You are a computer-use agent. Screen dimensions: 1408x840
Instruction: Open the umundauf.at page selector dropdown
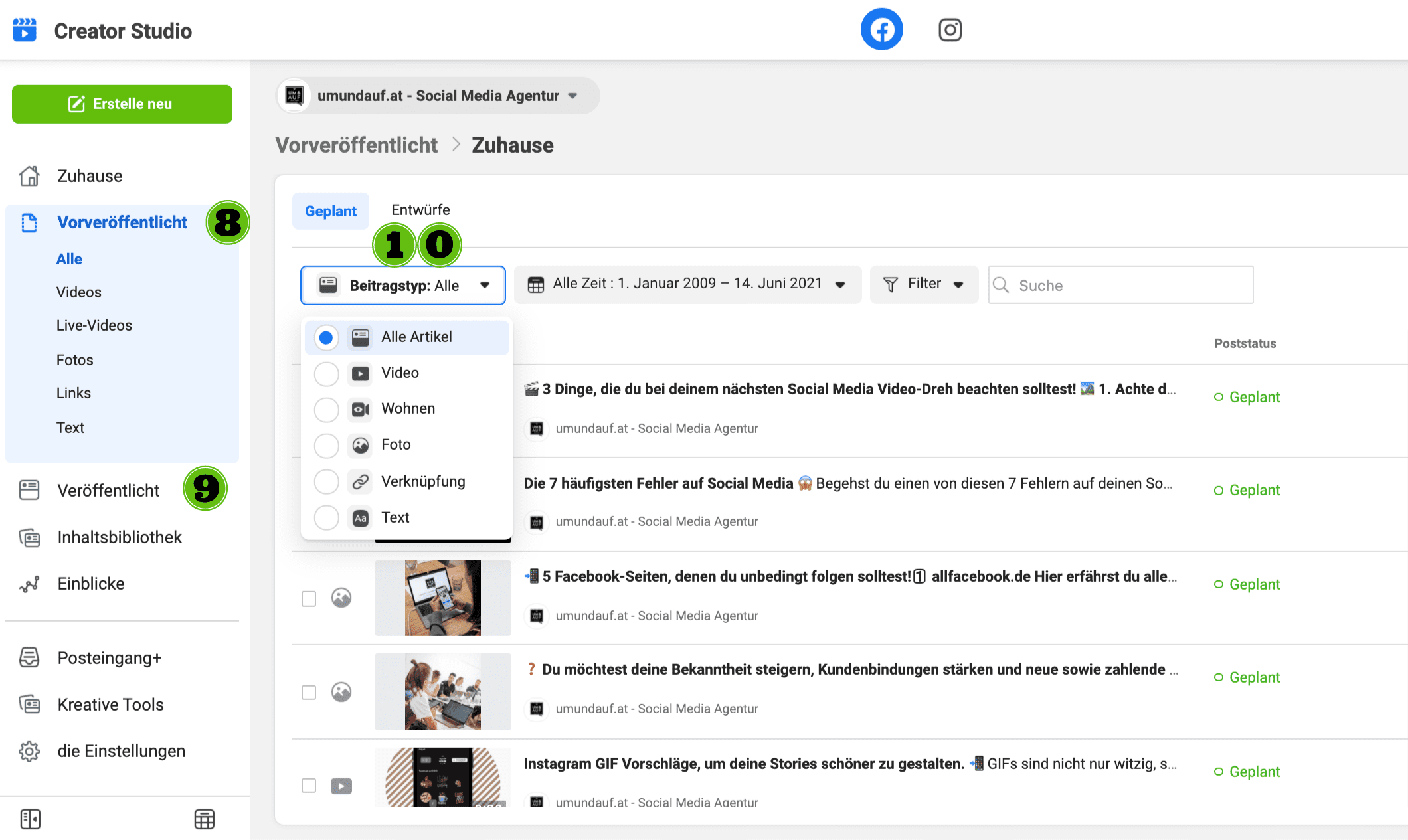click(438, 96)
